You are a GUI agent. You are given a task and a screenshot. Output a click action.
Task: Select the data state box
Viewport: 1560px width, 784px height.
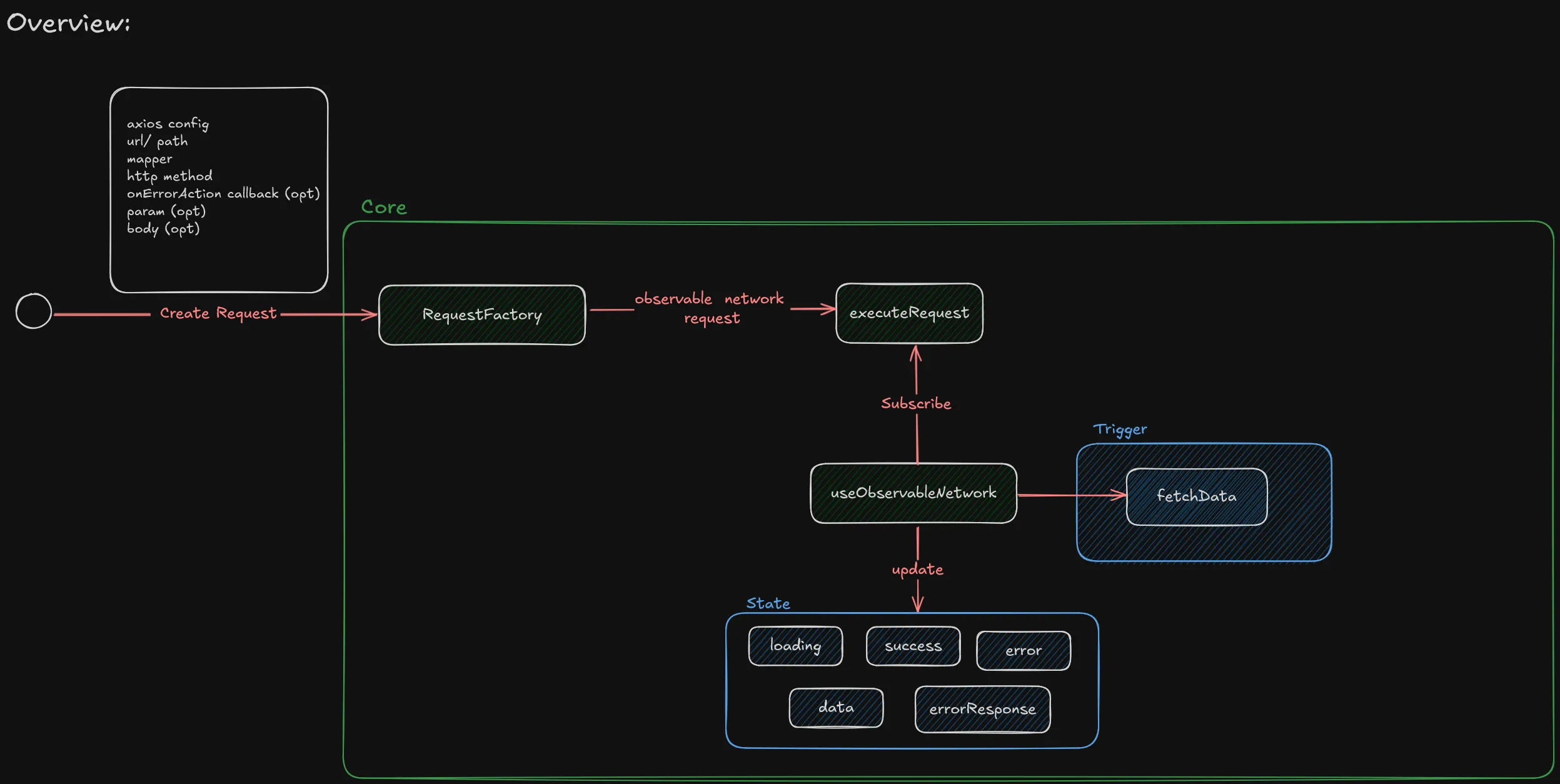click(x=836, y=708)
